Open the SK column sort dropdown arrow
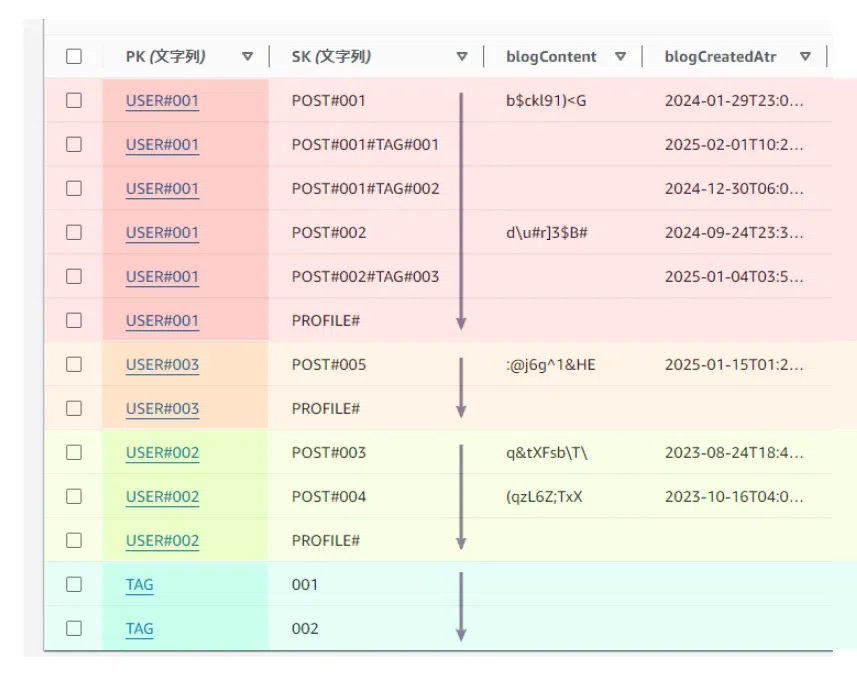The width and height of the screenshot is (857, 677). 462,56
